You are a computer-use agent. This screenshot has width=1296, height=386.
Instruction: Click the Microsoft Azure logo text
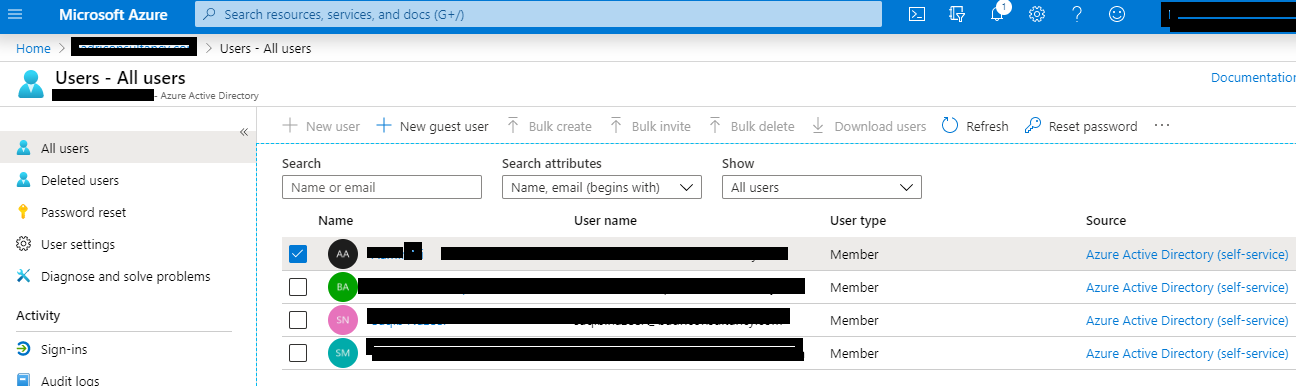(113, 15)
